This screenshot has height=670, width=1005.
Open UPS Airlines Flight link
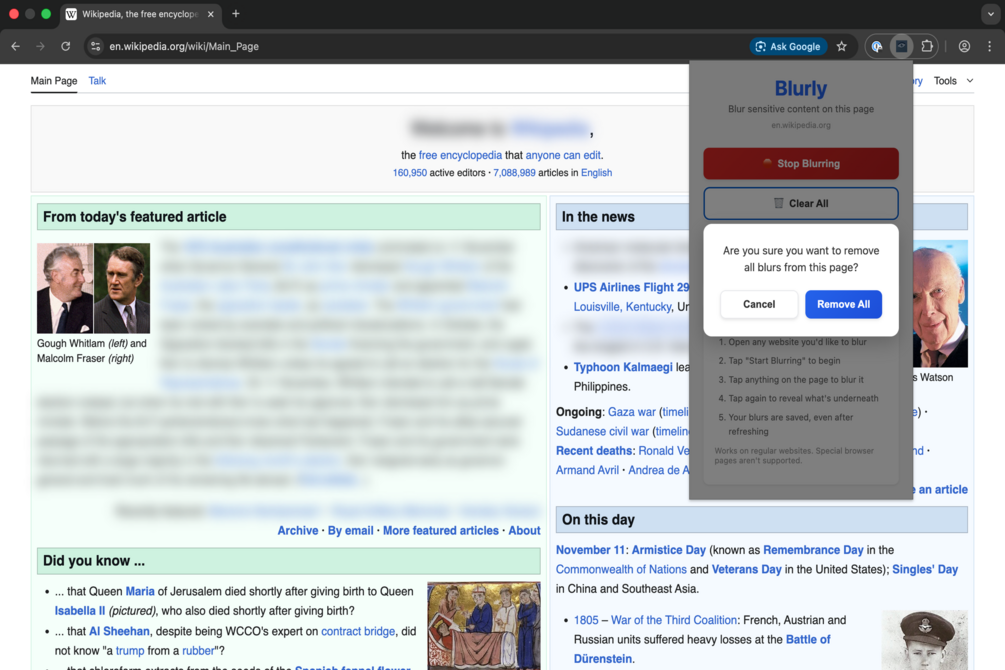coord(631,287)
